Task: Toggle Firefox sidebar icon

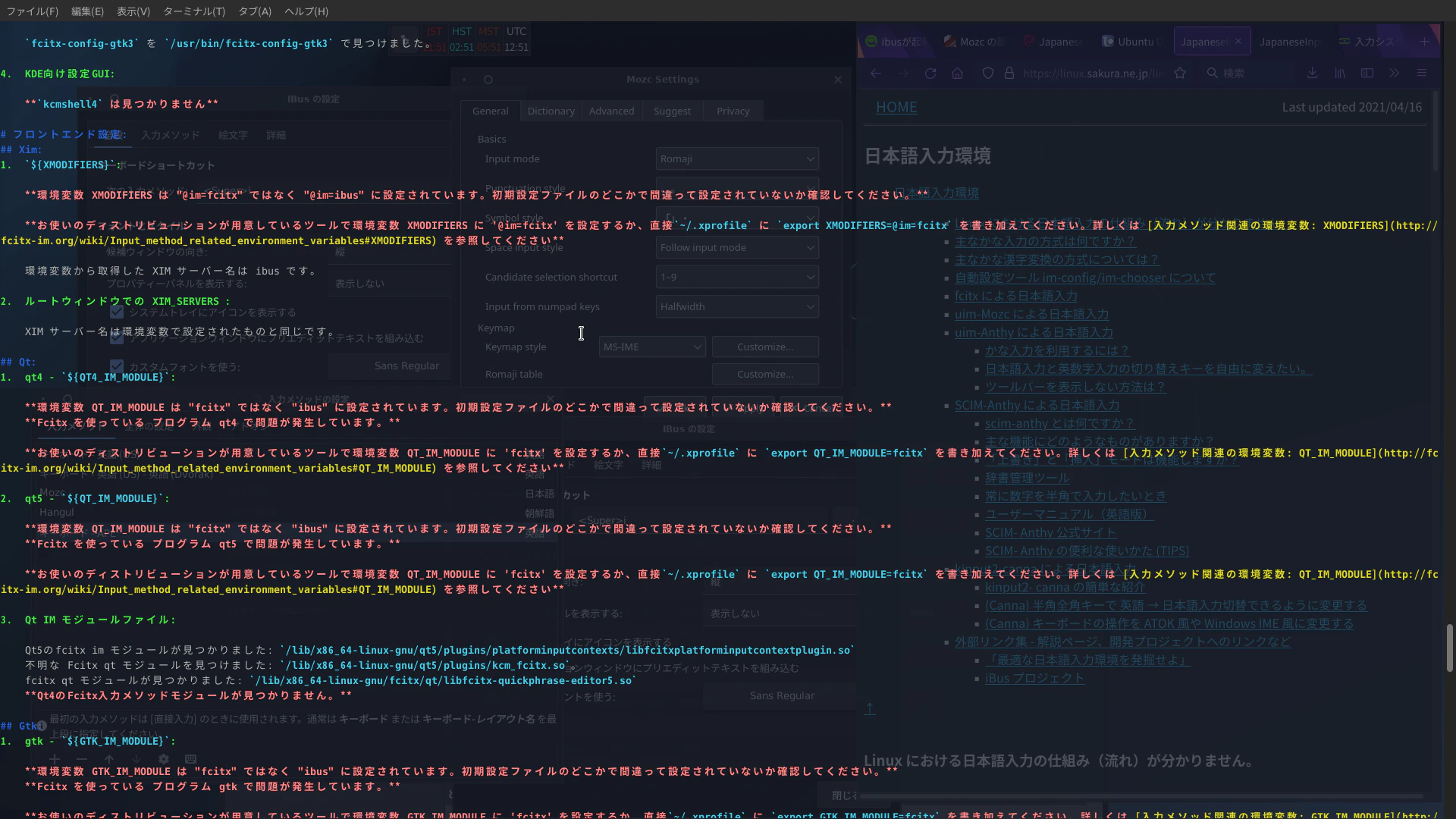Action: coord(1367,74)
